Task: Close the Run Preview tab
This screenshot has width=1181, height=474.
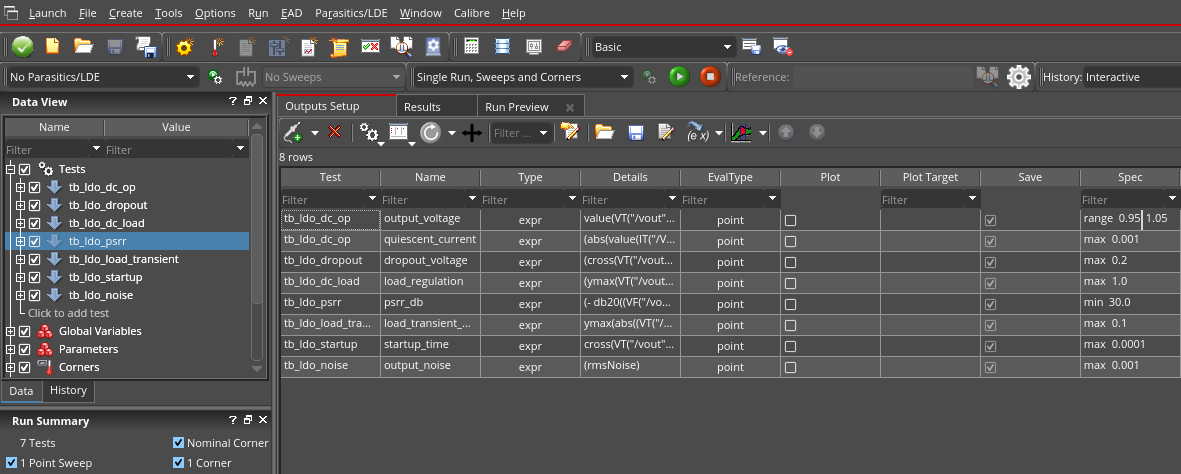Action: coord(570,107)
